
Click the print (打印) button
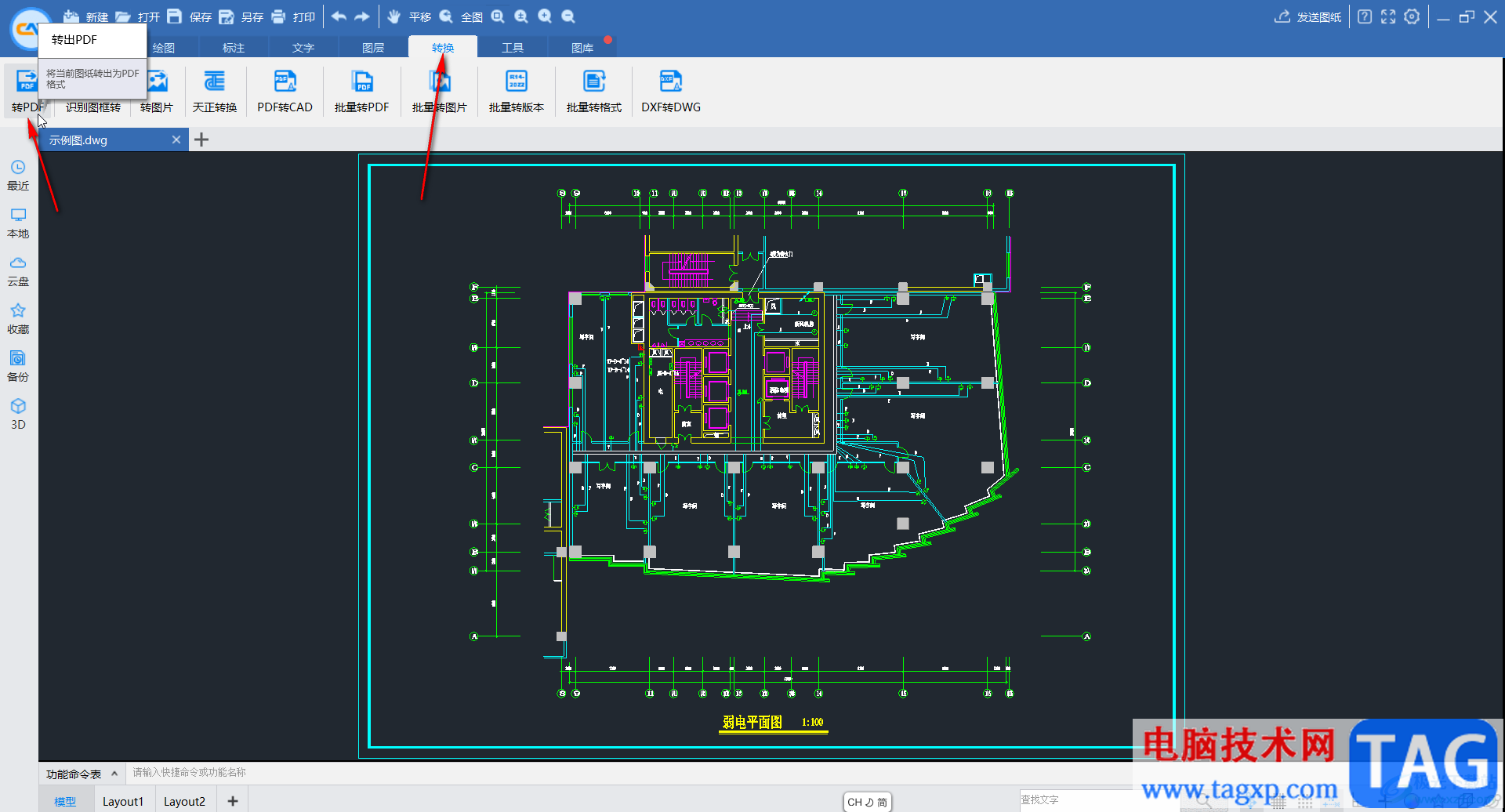[293, 16]
